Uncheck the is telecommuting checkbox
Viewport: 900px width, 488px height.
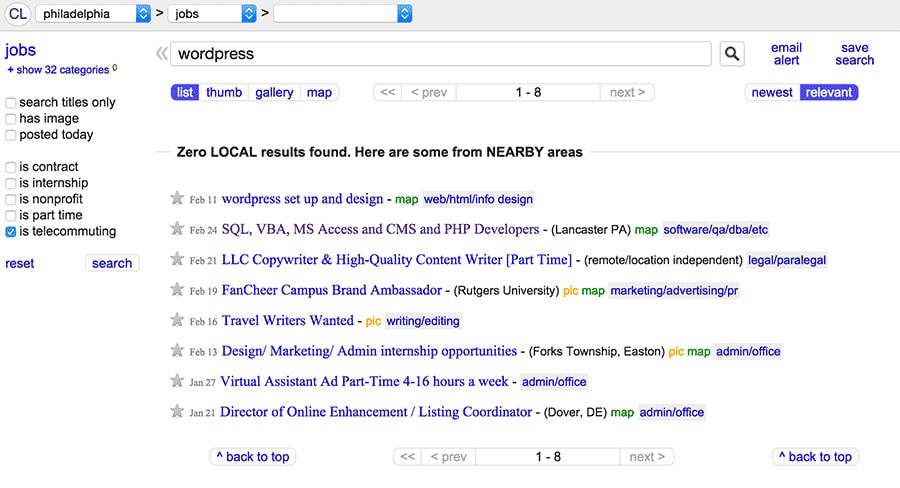pos(10,231)
